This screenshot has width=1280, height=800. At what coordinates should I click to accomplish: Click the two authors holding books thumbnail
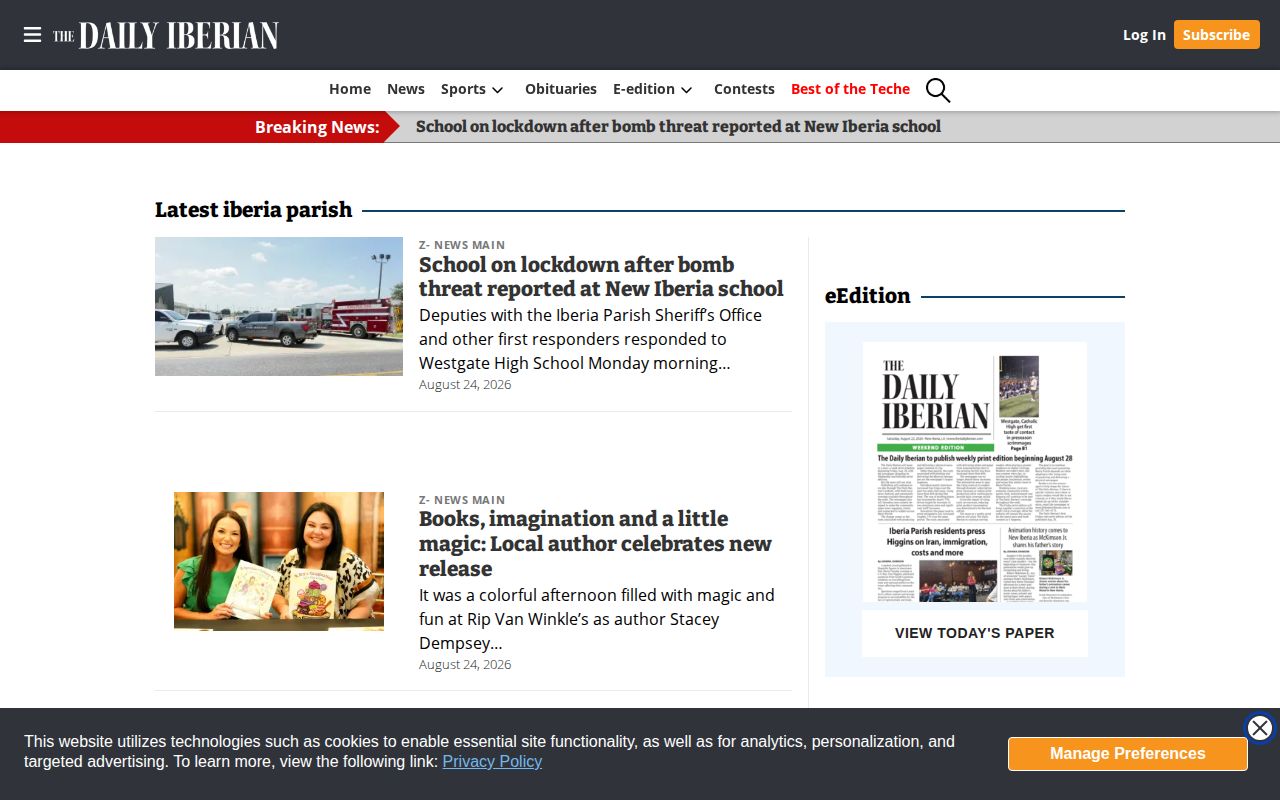[x=279, y=560]
